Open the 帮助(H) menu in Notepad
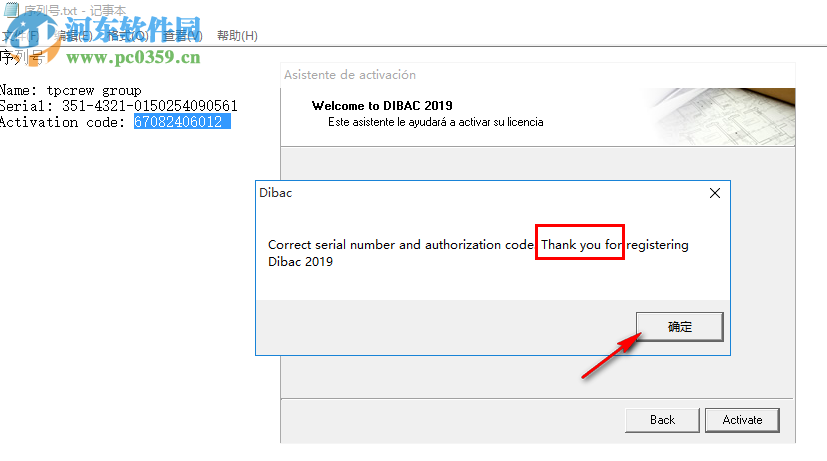The image size is (827, 461). (237, 36)
